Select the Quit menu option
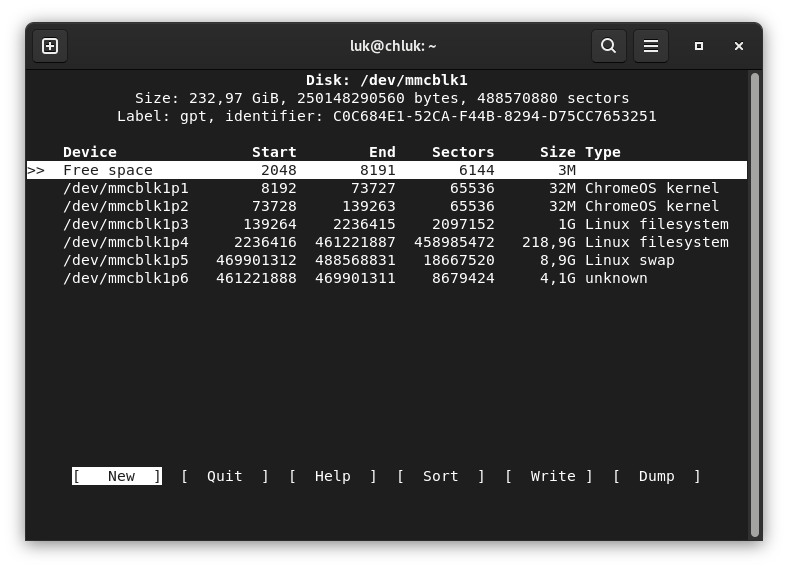The height and width of the screenshot is (569, 788). coord(225,476)
